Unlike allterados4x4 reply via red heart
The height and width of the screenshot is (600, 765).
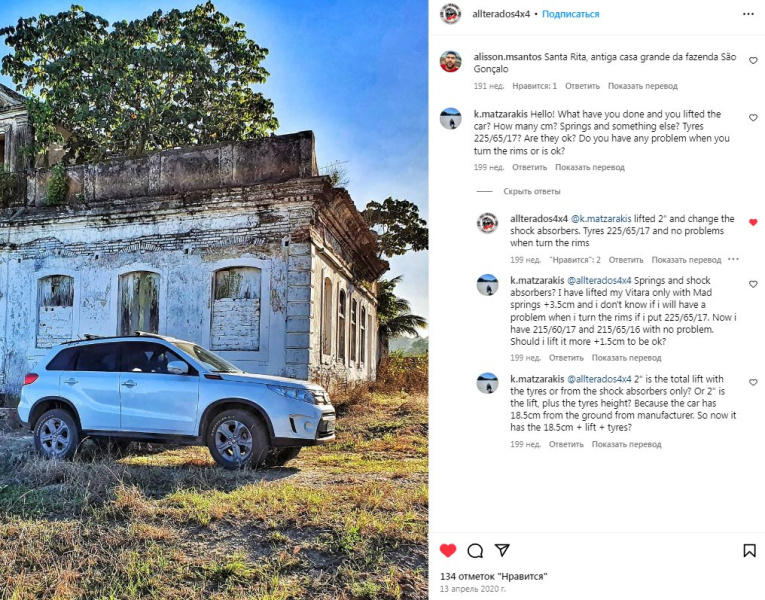[753, 222]
